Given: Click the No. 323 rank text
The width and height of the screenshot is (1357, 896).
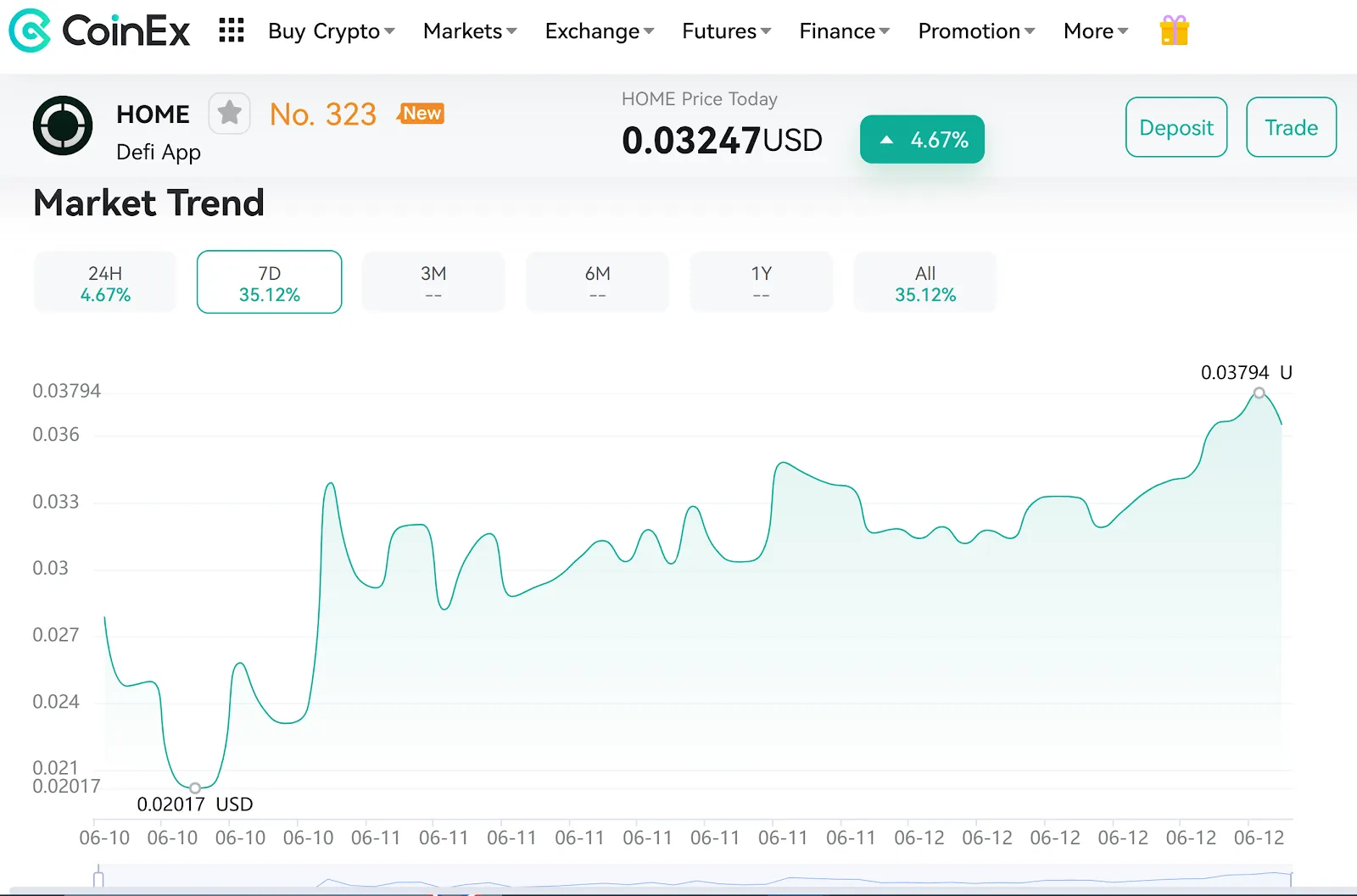Looking at the screenshot, I should coord(323,114).
